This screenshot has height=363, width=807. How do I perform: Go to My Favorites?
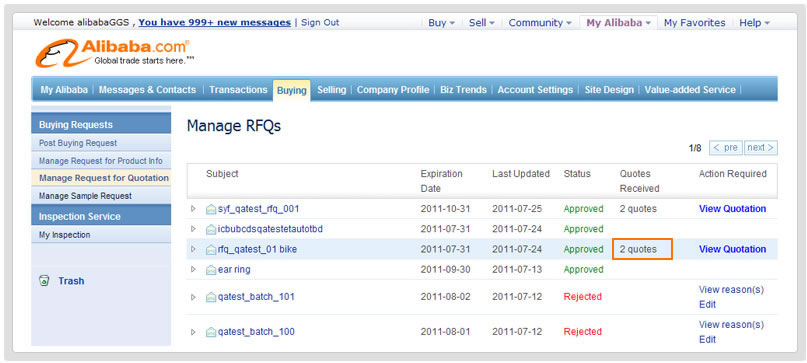coord(694,23)
